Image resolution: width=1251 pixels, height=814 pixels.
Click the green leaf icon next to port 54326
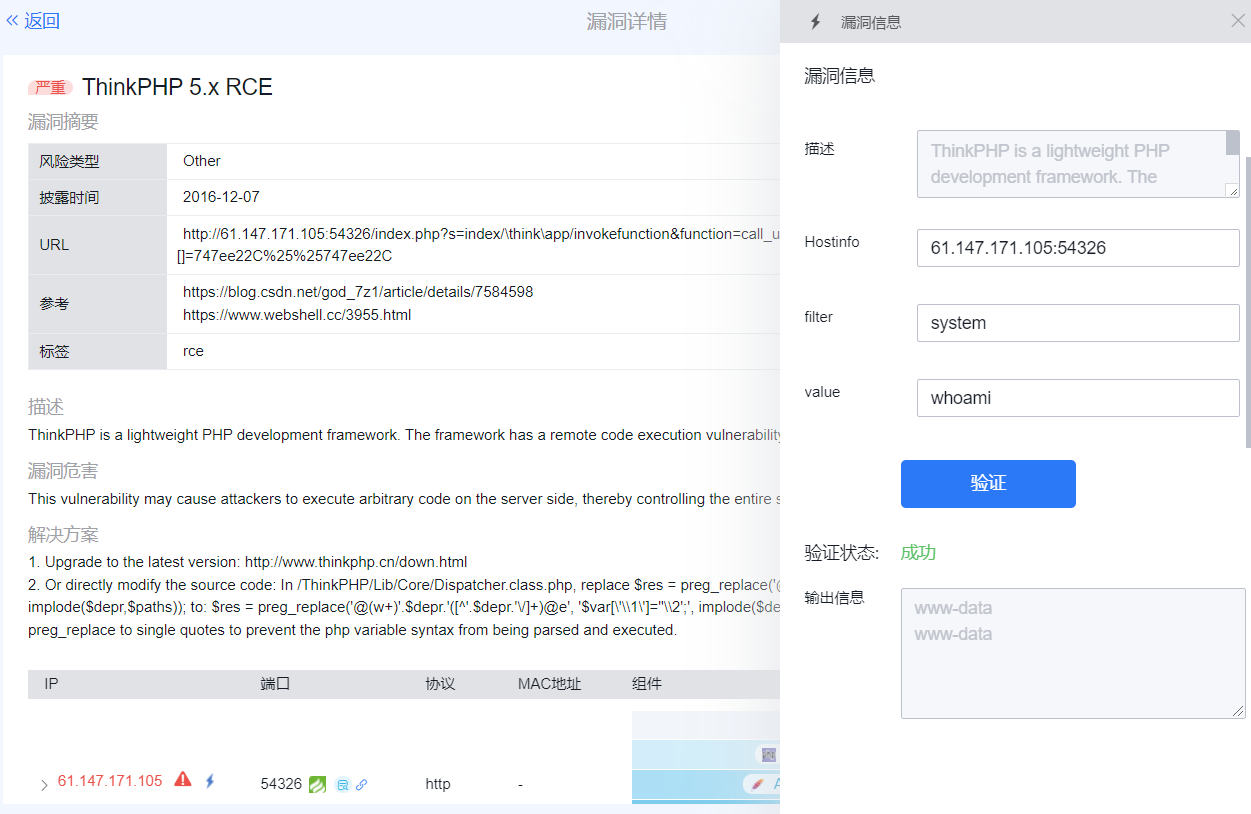pos(317,784)
